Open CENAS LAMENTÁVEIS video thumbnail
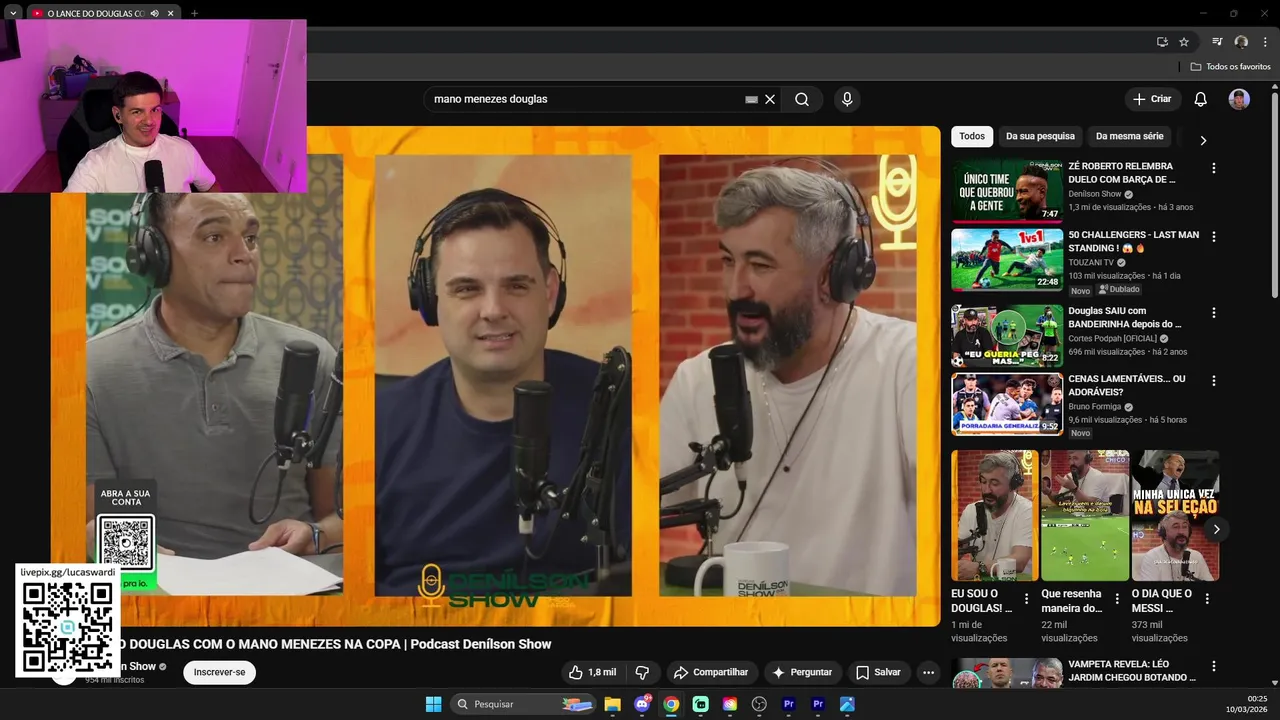The height and width of the screenshot is (720, 1280). pyautogui.click(x=1007, y=404)
